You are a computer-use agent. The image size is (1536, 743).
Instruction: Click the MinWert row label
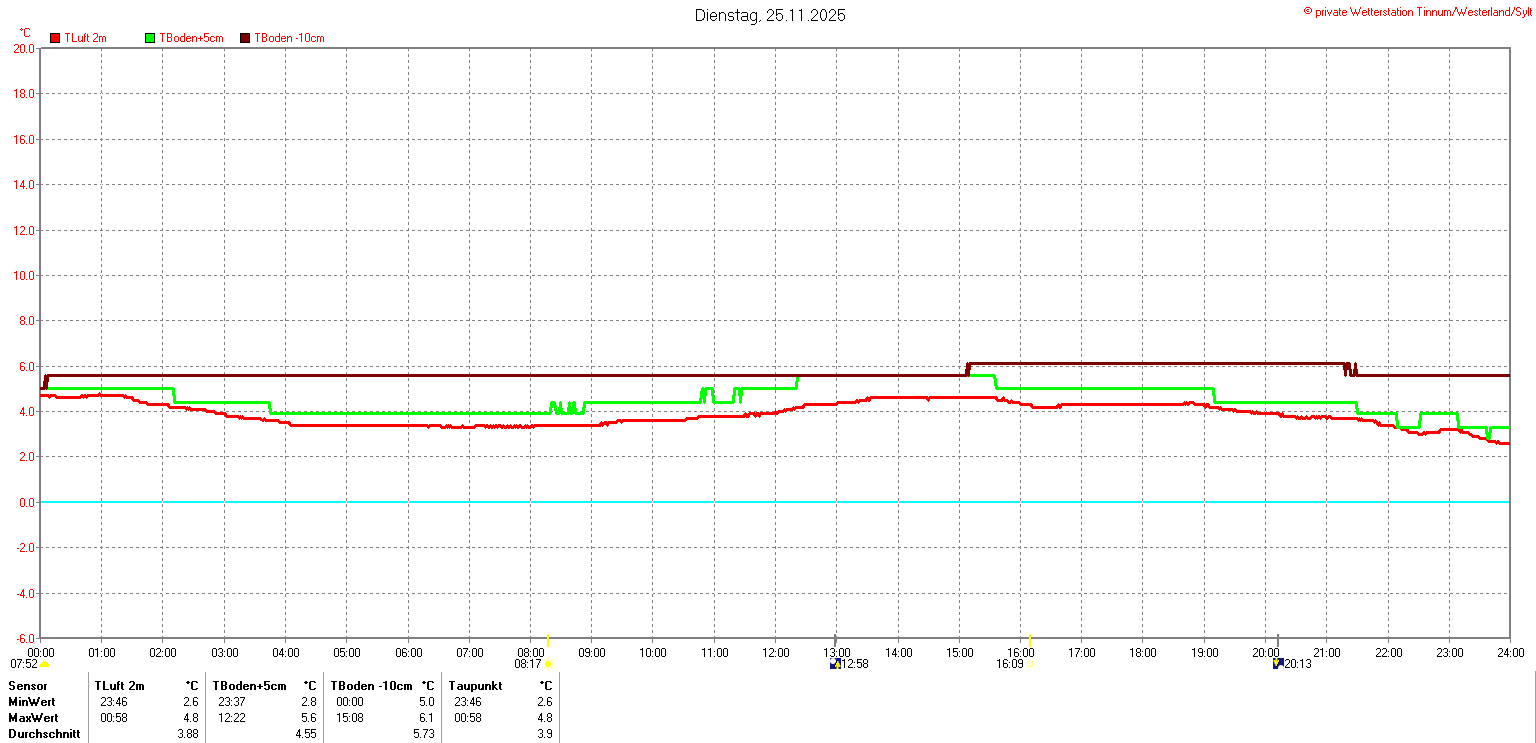(x=33, y=702)
